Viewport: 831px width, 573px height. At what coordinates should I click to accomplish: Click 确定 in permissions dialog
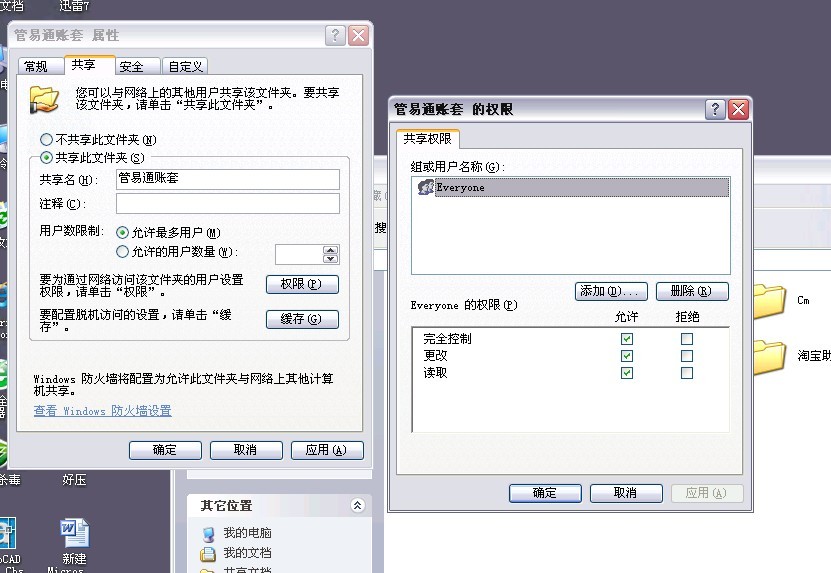(545, 493)
